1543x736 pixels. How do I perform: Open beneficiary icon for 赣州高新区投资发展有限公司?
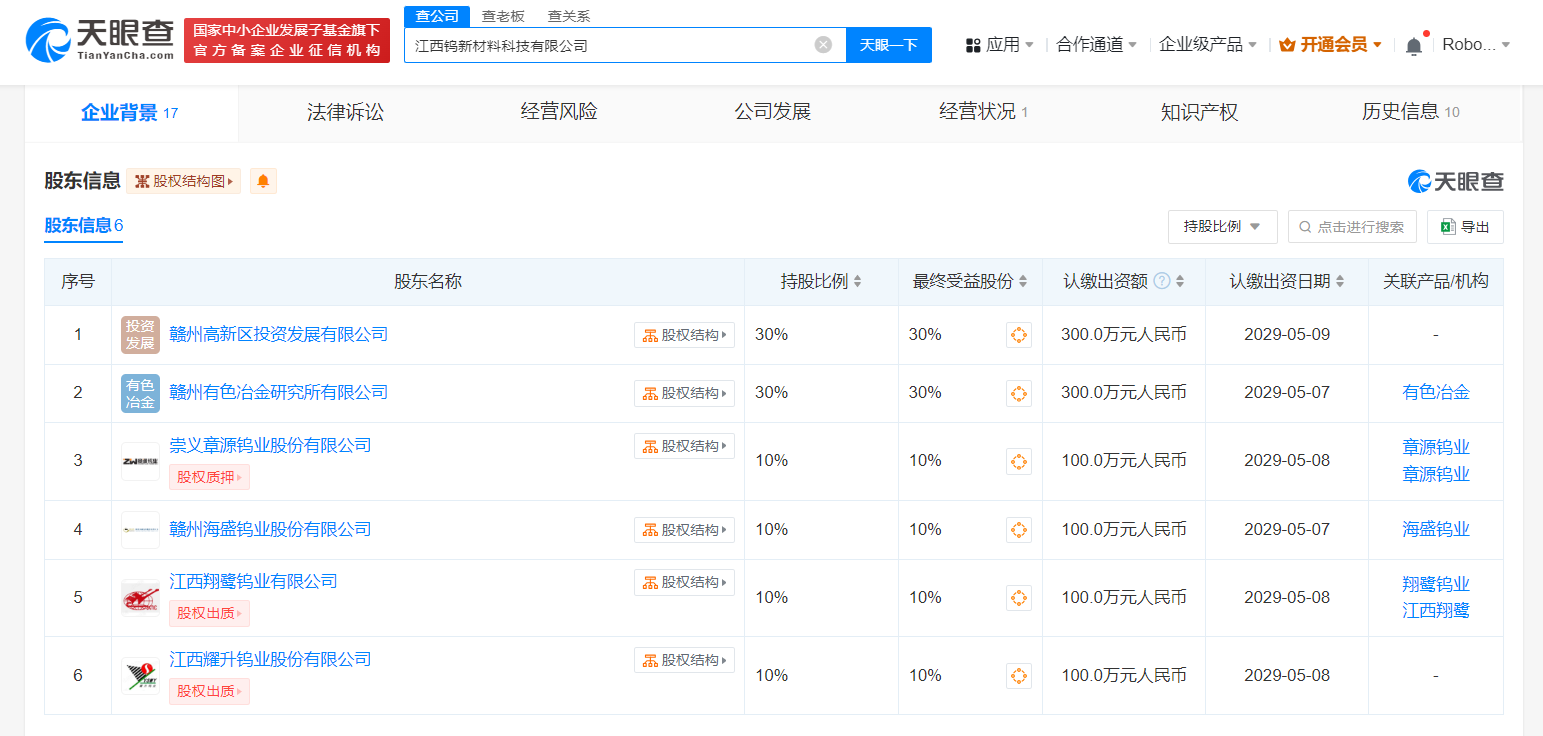pyautogui.click(x=1018, y=335)
